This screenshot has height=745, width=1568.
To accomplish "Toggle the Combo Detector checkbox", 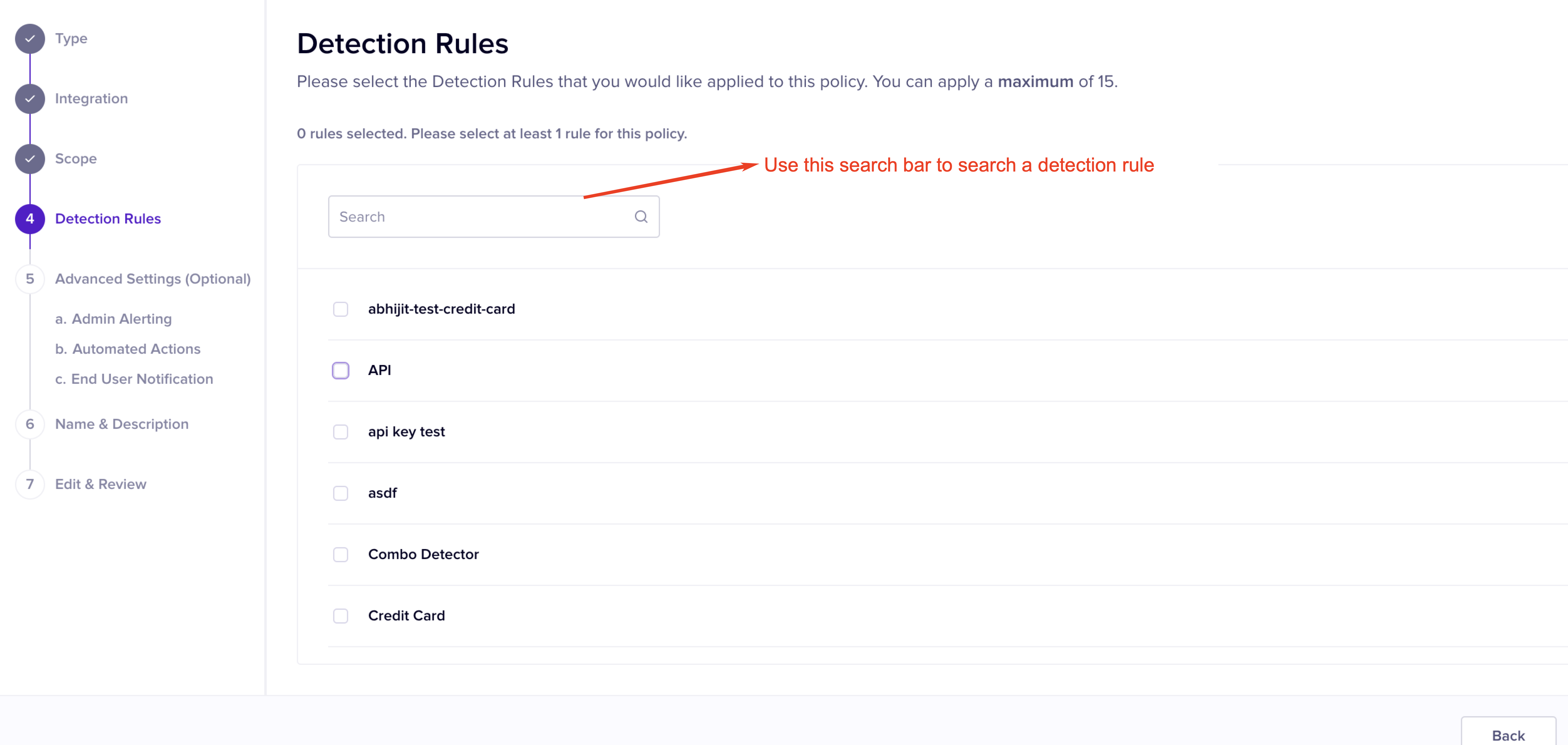I will (340, 554).
